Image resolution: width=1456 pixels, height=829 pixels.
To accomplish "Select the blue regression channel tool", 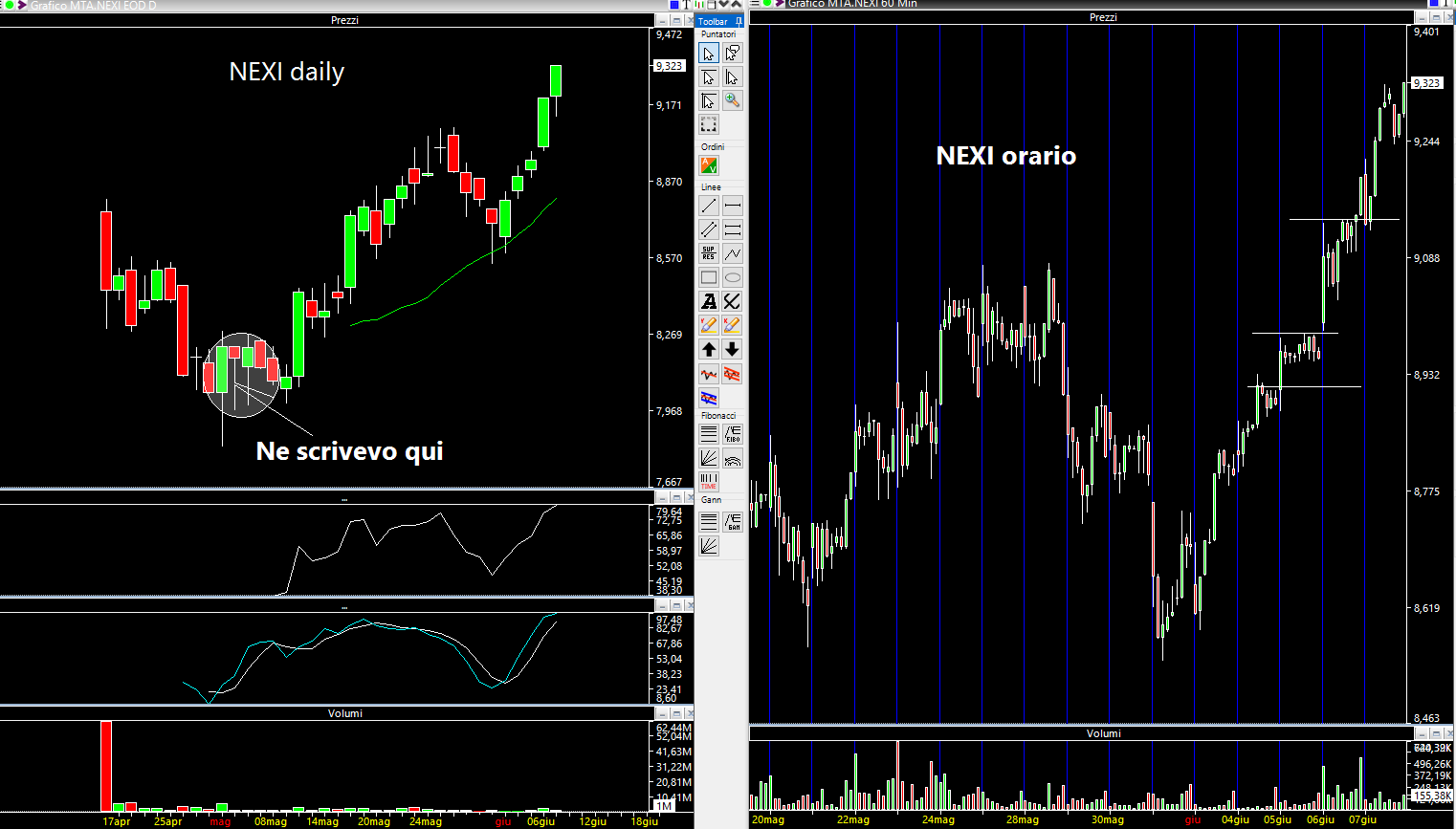I will point(709,399).
